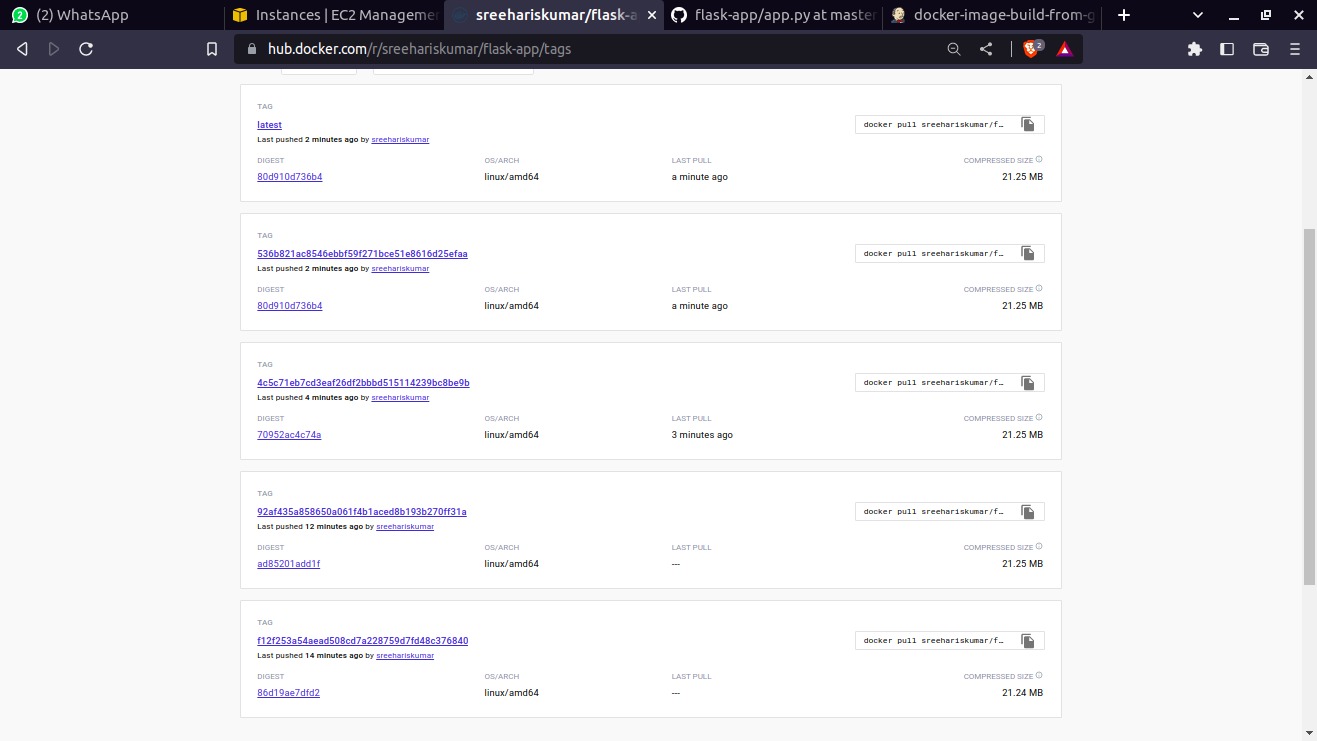
Task: Select the sreehariskumar/flask-app Docker Hub tab
Action: (x=552, y=15)
